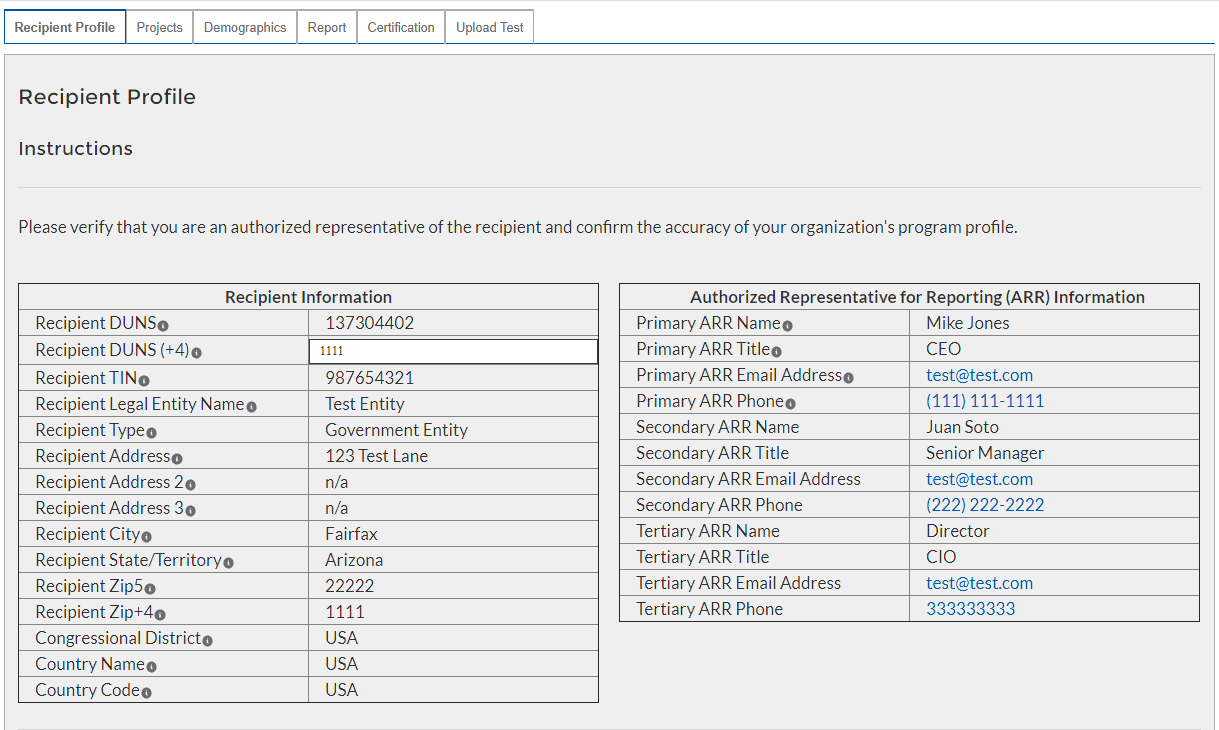The image size is (1219, 730).
Task: Click info icon beside Recipient TIN
Action: click(x=144, y=381)
